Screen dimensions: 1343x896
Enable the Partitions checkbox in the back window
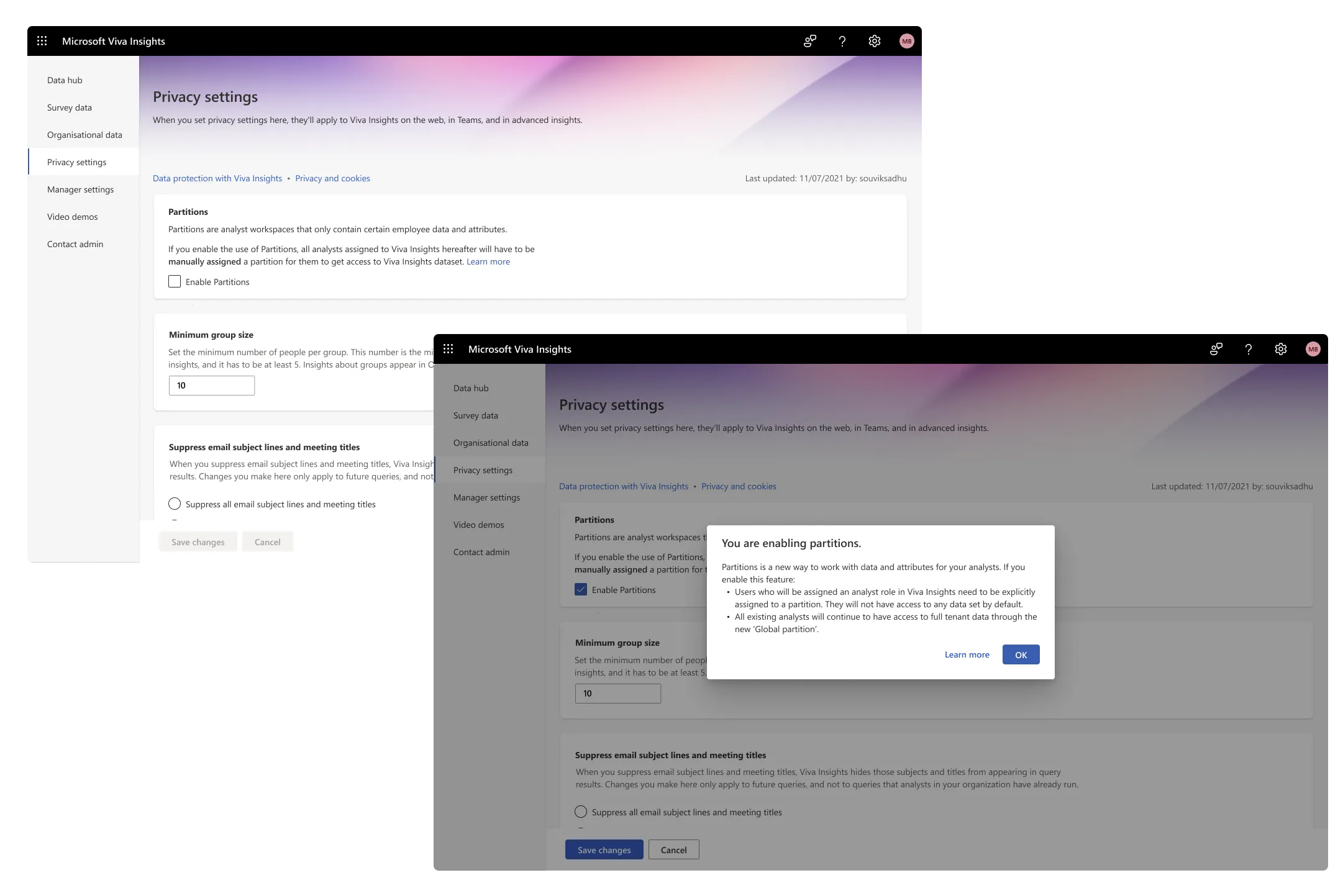click(x=175, y=281)
